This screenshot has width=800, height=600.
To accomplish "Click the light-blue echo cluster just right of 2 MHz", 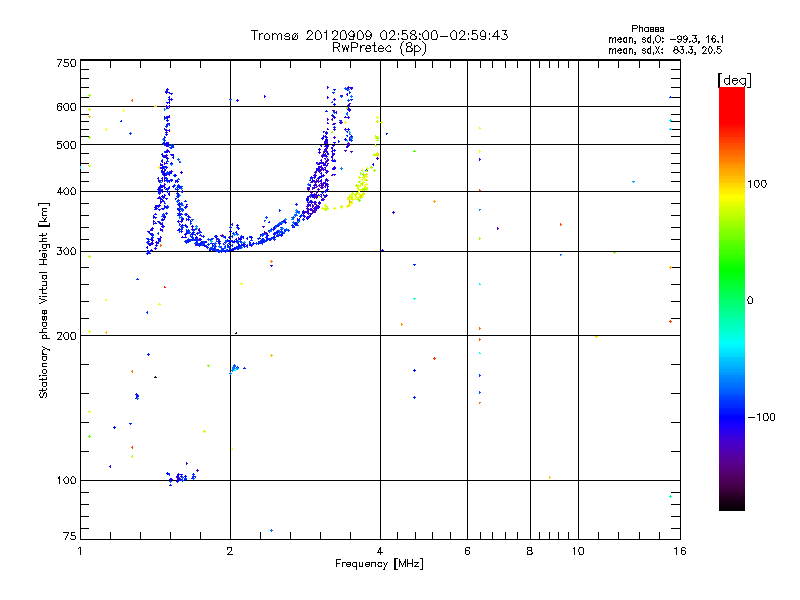I will click(x=236, y=368).
